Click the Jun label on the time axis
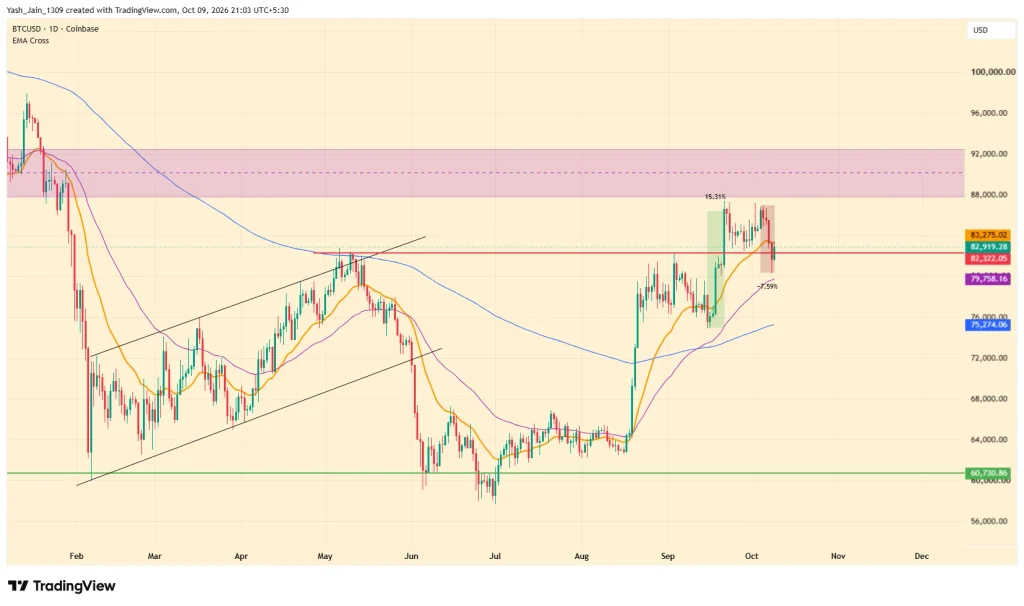This screenshot has width=1024, height=606. (x=411, y=556)
